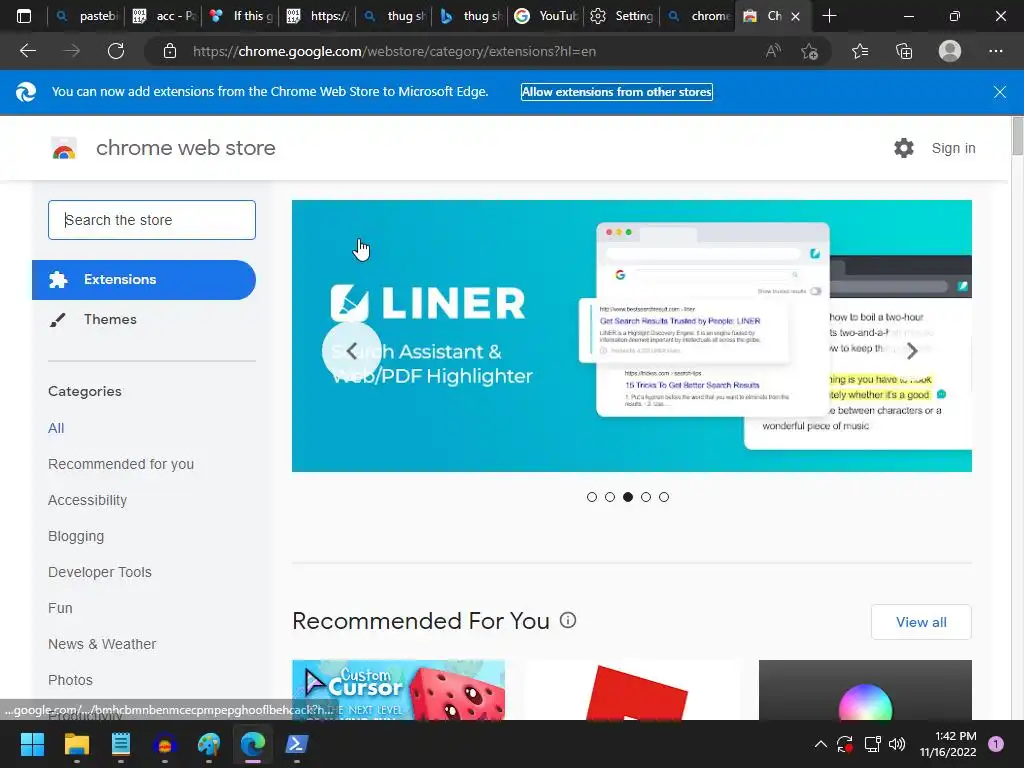Click the page vertical scrollbar thumb

[1017, 136]
